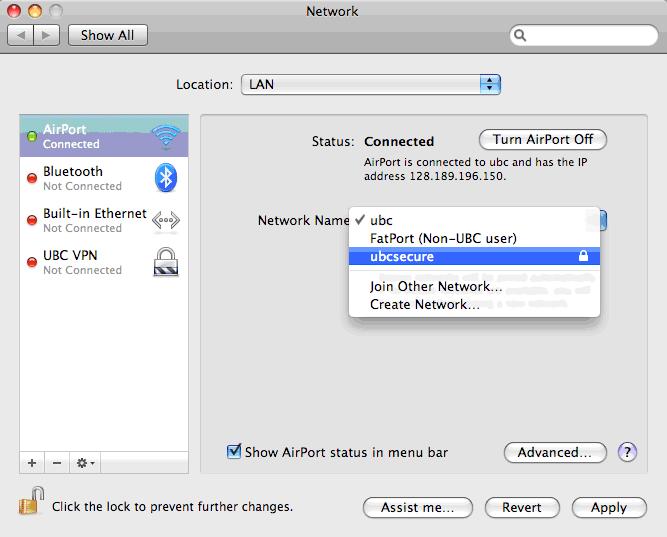The width and height of the screenshot is (667, 537).
Task: Open the Location dropdown
Action: (371, 84)
